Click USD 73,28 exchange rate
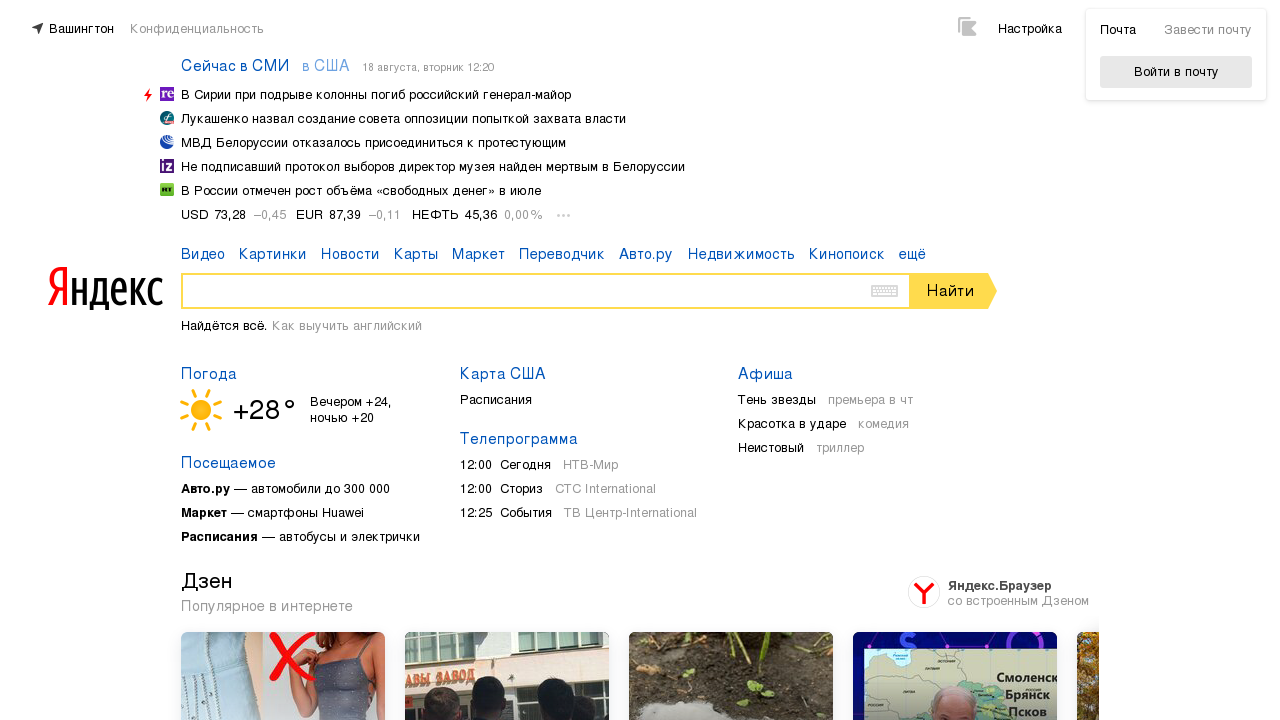The width and height of the screenshot is (1280, 720). [213, 215]
